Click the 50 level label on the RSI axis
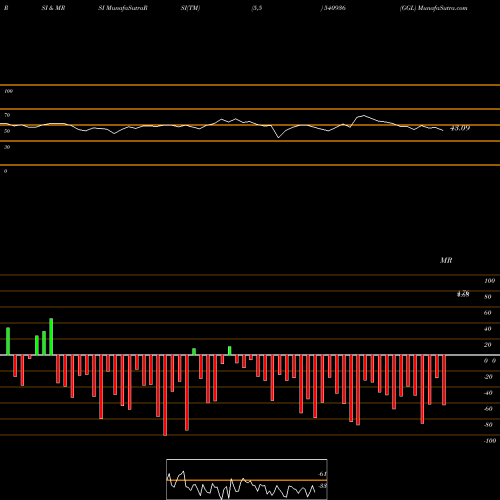Screen dimensions: 500x500 pyautogui.click(x=7, y=131)
